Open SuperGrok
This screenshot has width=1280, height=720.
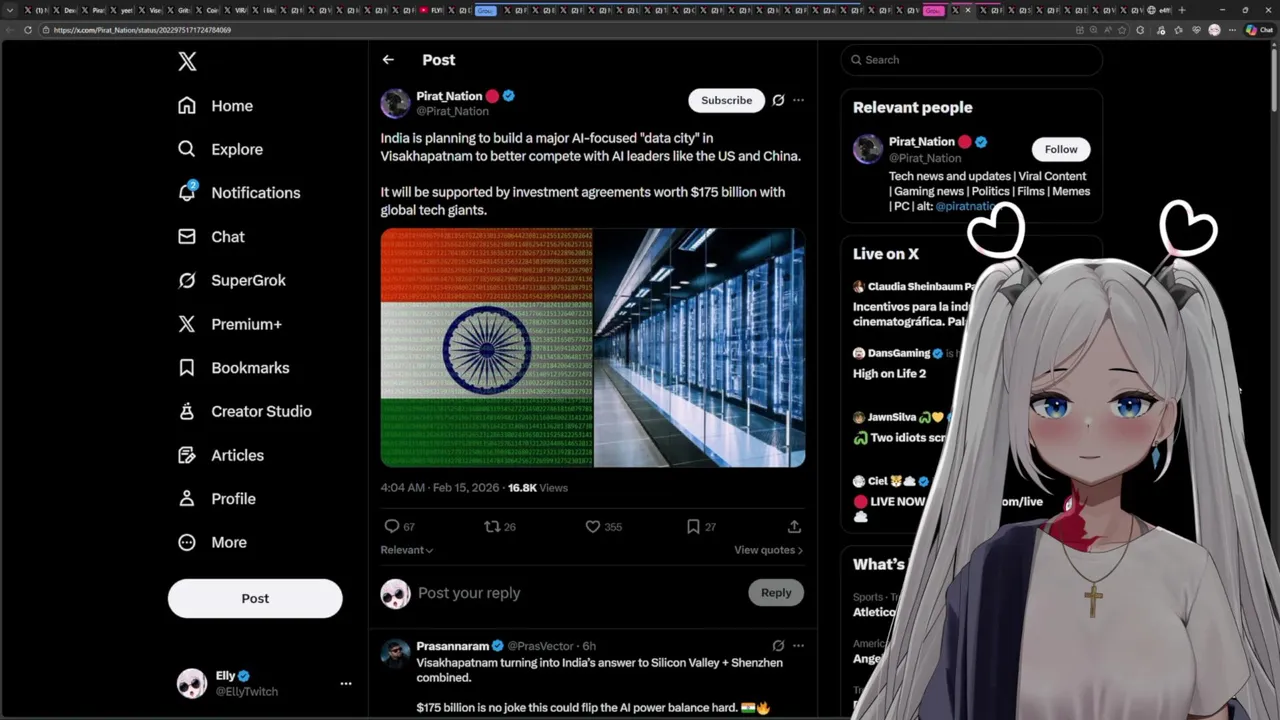pyautogui.click(x=231, y=280)
